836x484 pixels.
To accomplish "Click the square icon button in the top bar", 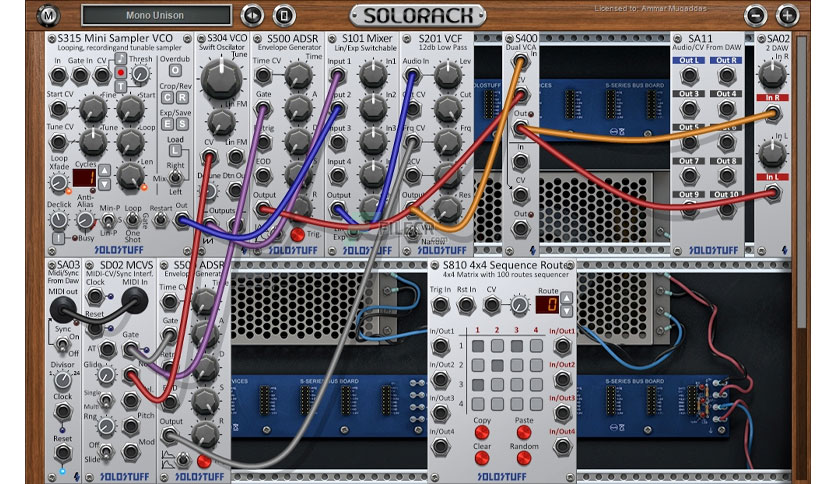I will click(284, 15).
